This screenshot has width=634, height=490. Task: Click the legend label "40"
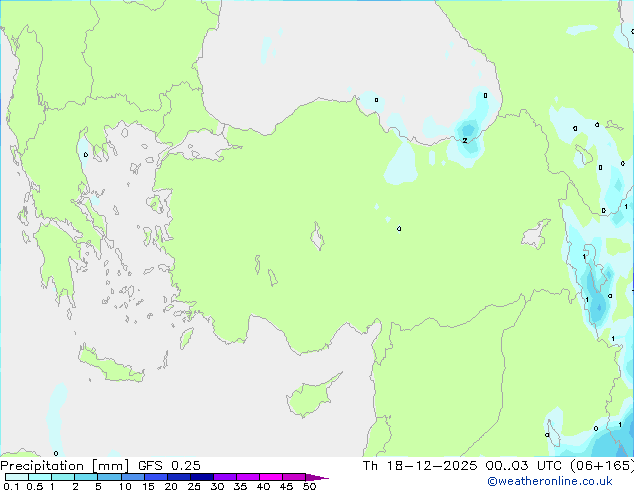pyautogui.click(x=263, y=486)
